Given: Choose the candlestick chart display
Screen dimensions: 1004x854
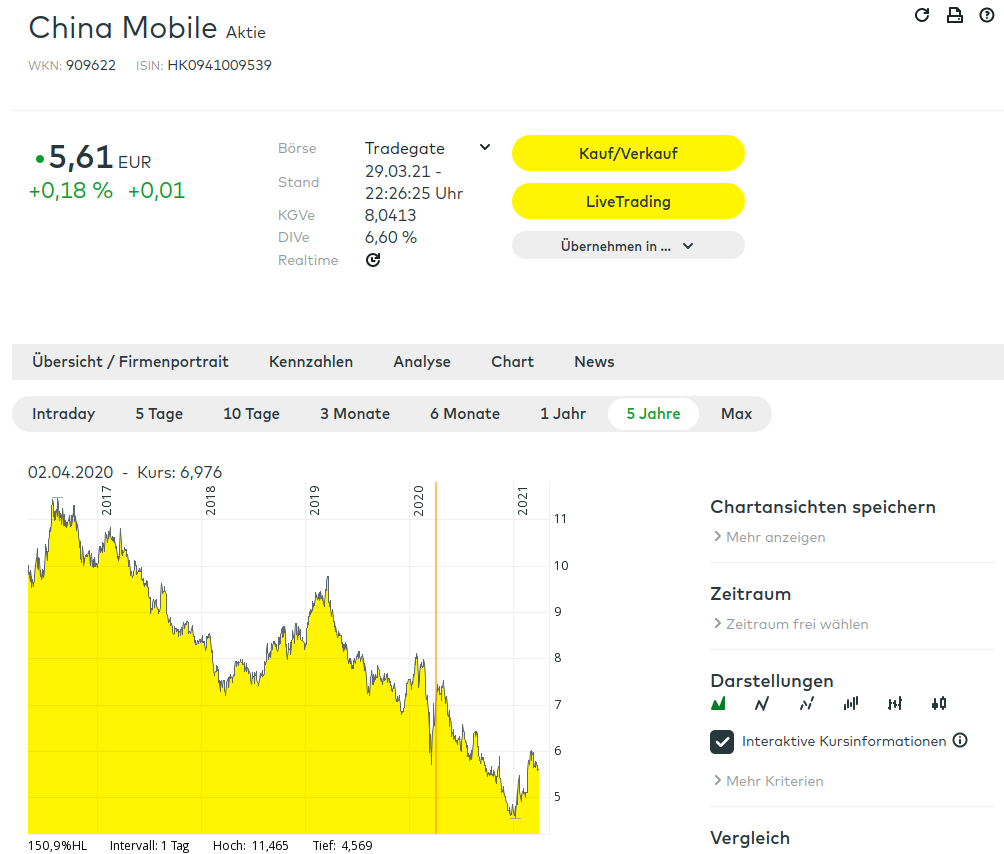Looking at the screenshot, I should [938, 704].
